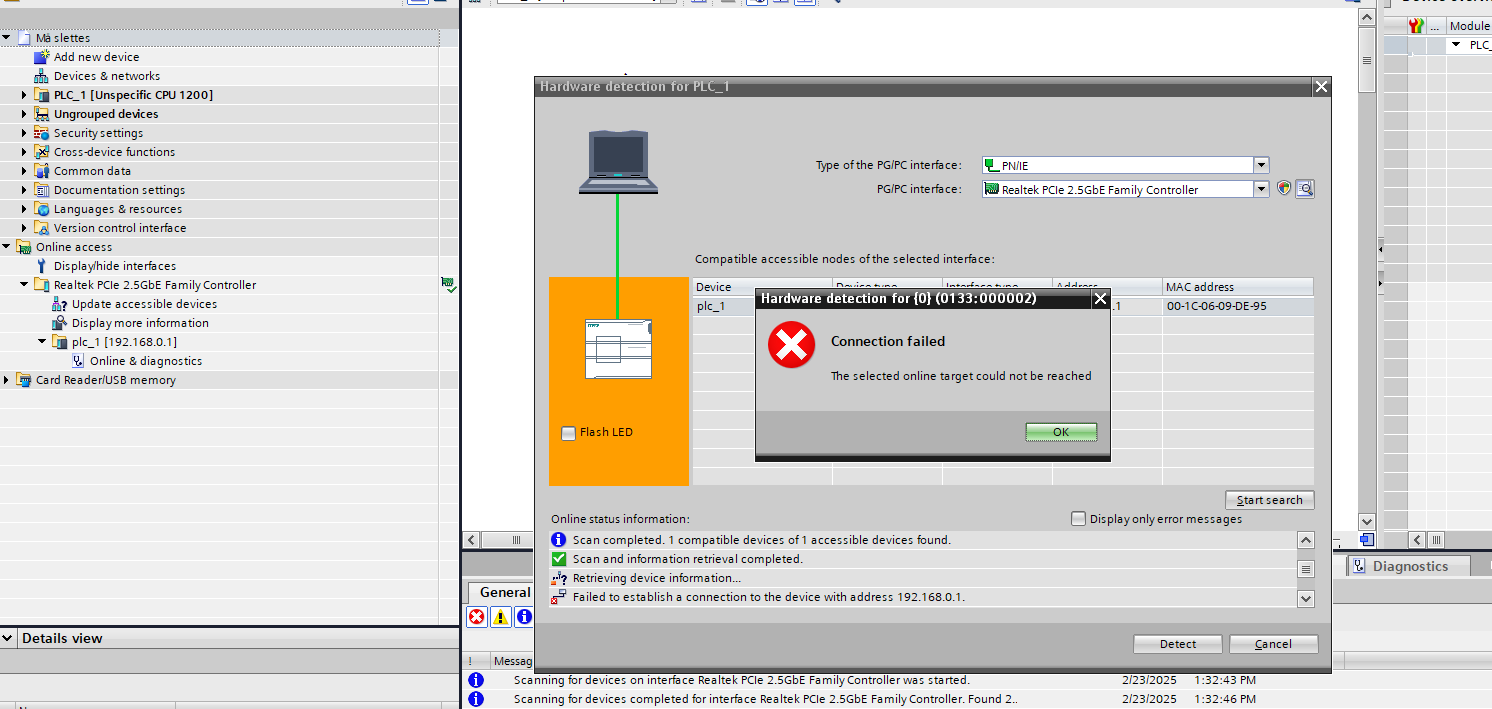
Task: Collapse the Må slettes project node
Action: coord(6,38)
